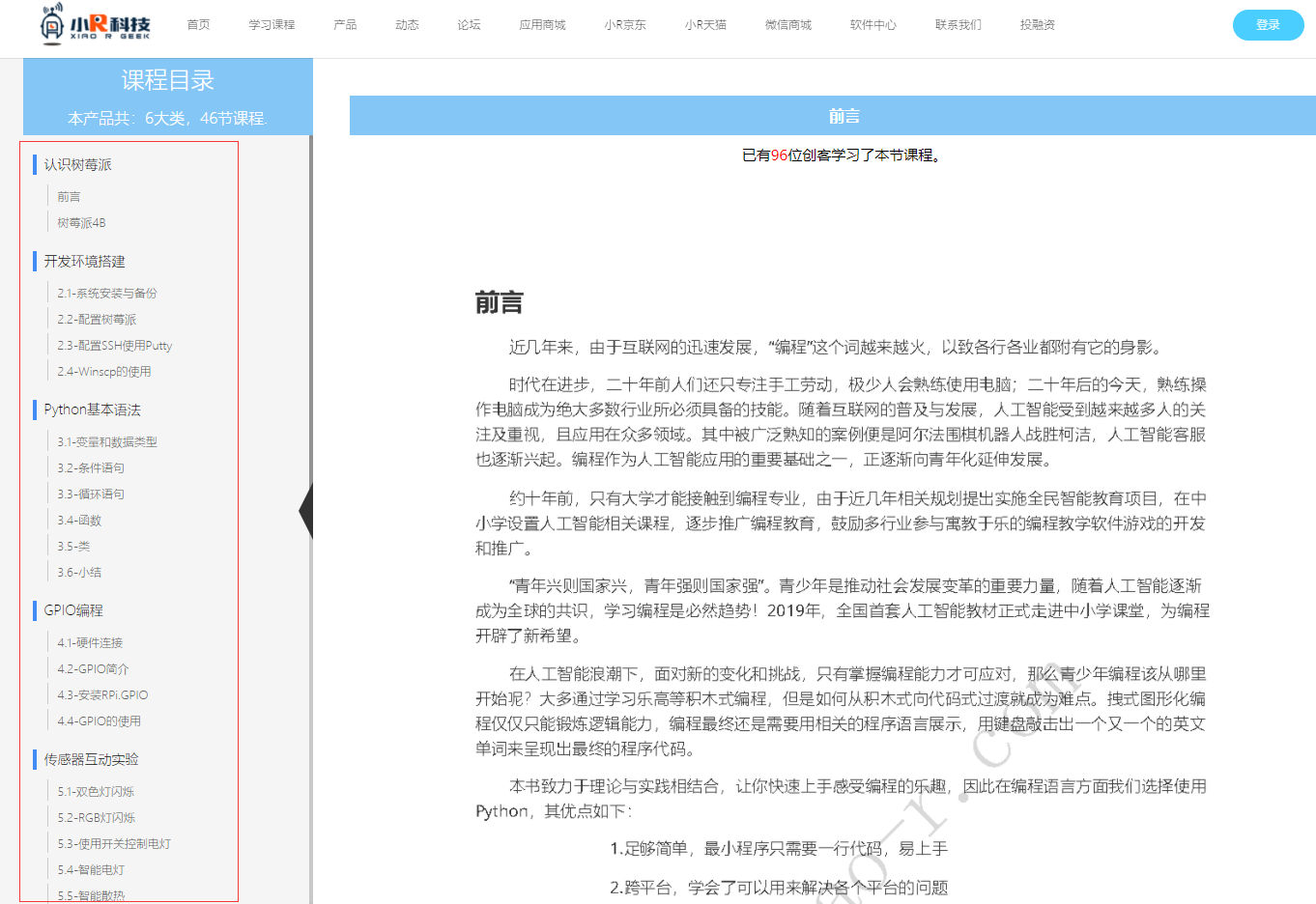The width and height of the screenshot is (1316, 904).
Task: Collapse the 开发环境搭建 section heading
Action: point(84,262)
